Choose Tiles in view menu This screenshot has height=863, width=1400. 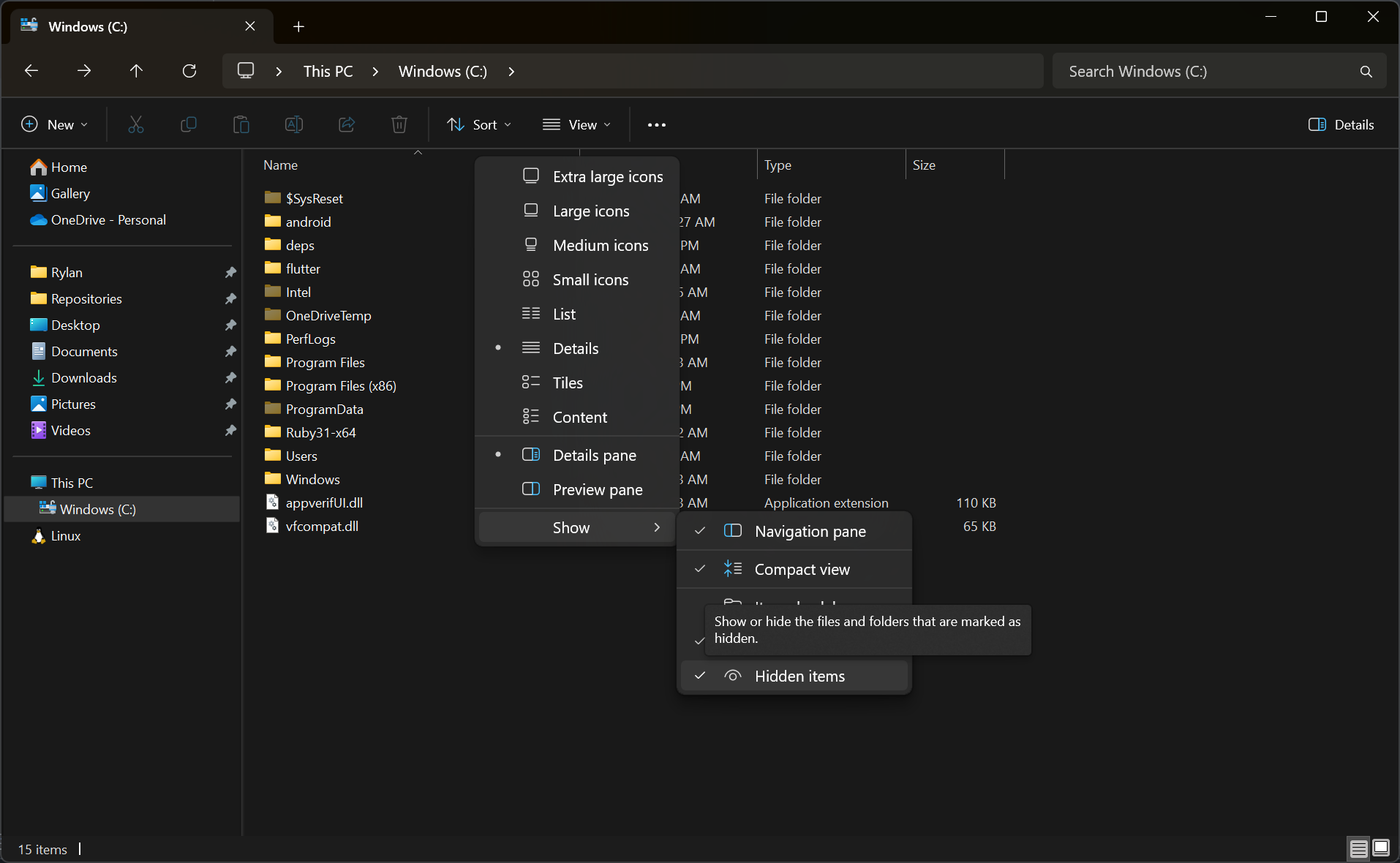point(577,383)
